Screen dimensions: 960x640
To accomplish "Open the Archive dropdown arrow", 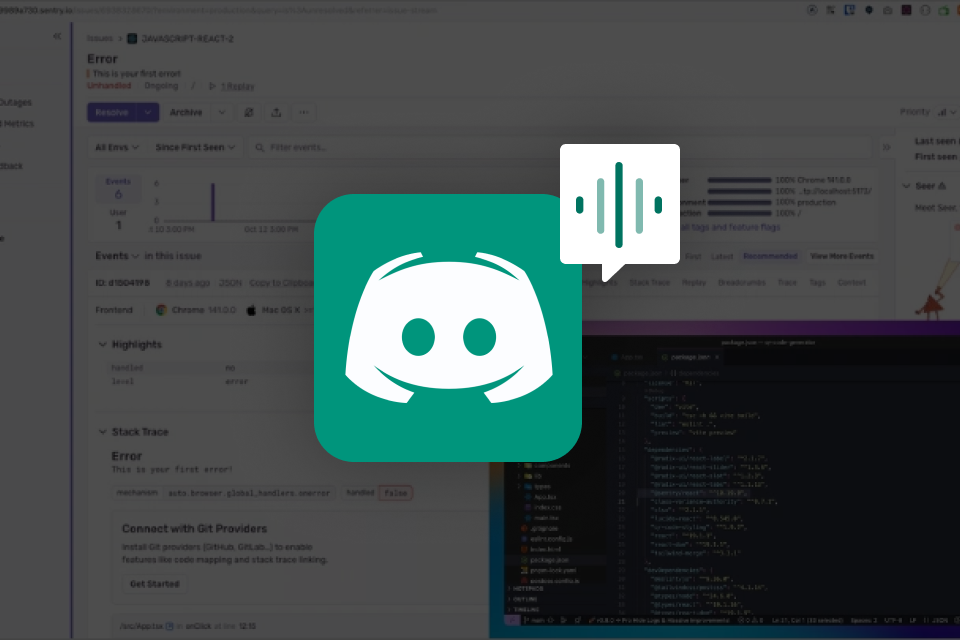I will [222, 112].
